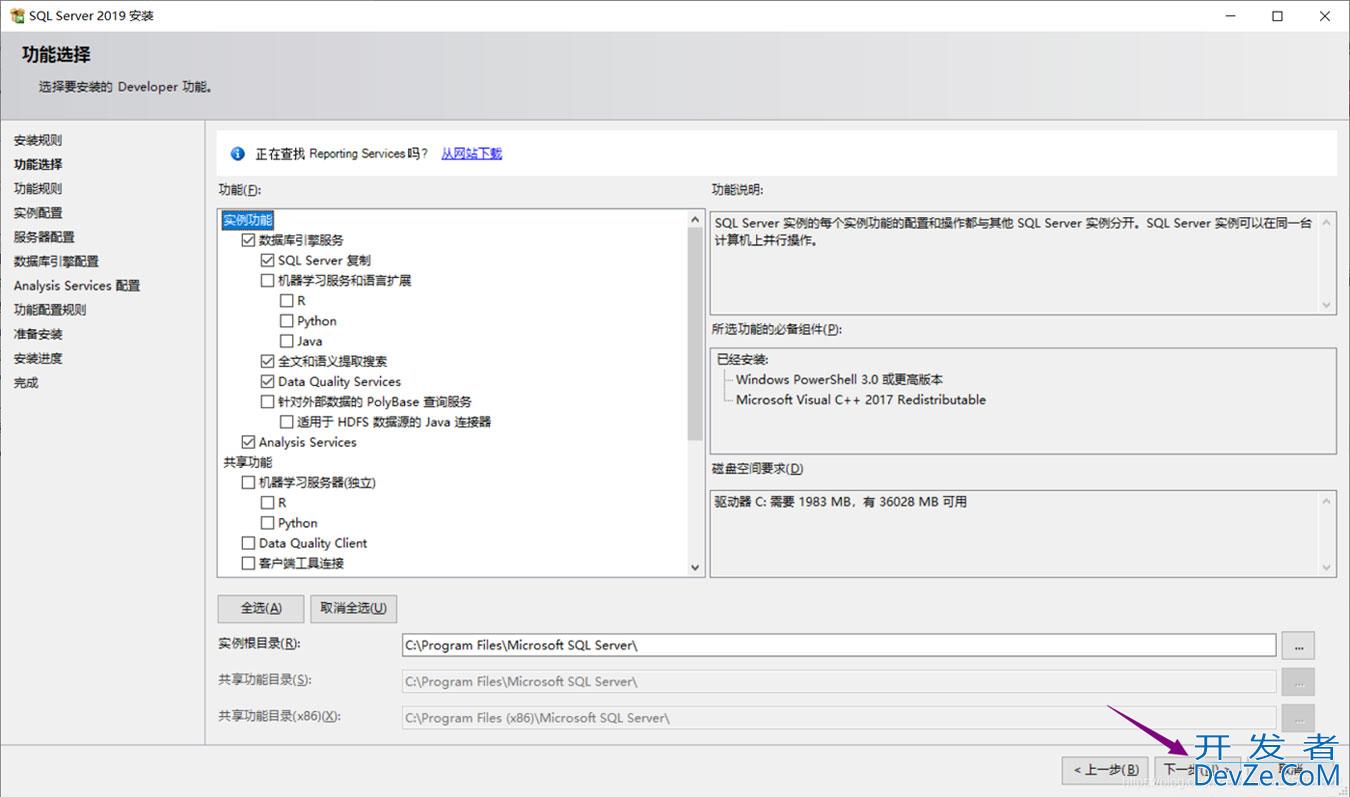Enable 客户端工具连接 checkbox
This screenshot has width=1350, height=797.
point(248,564)
